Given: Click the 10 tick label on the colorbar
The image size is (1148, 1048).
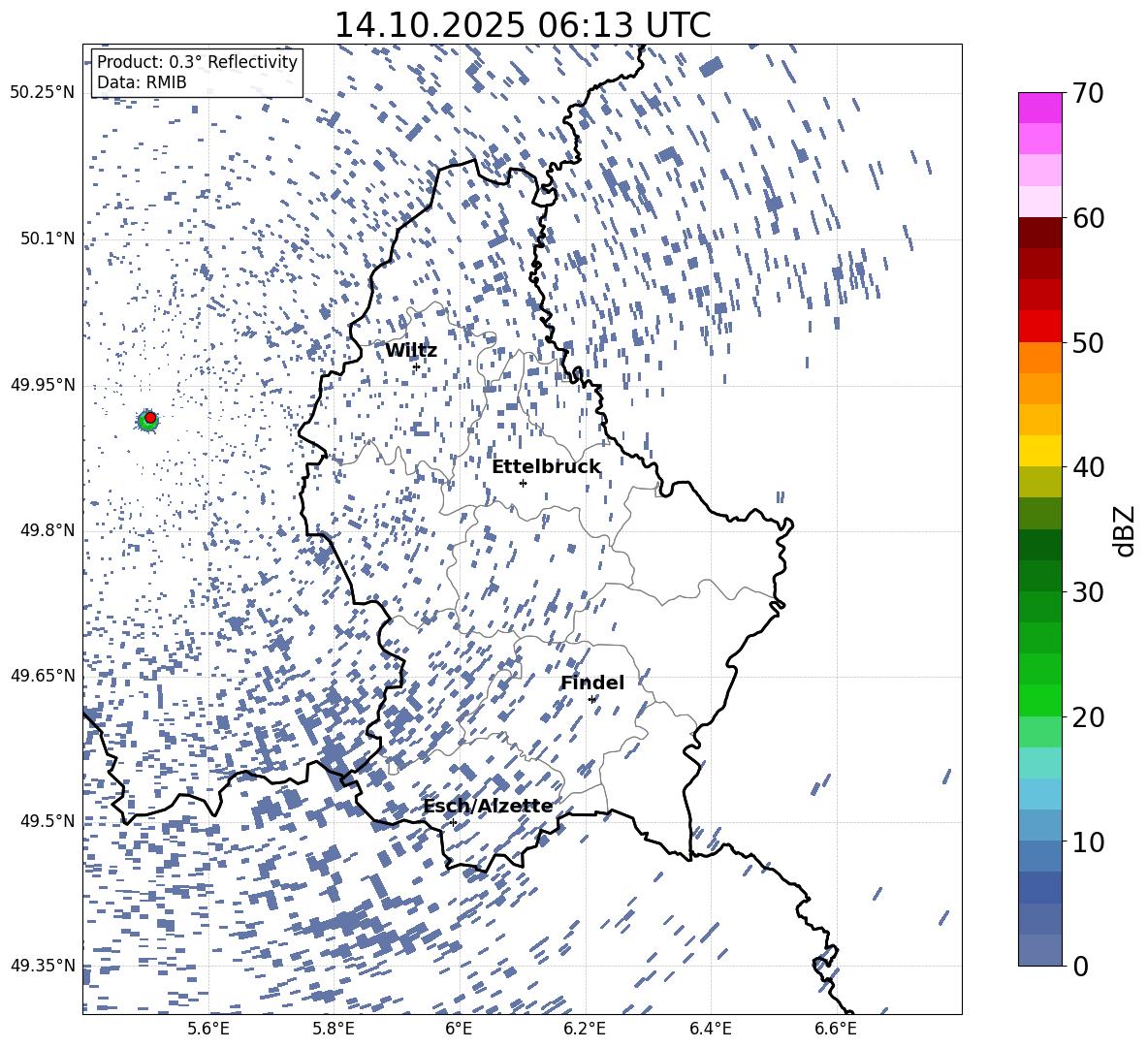Looking at the screenshot, I should tap(1088, 842).
